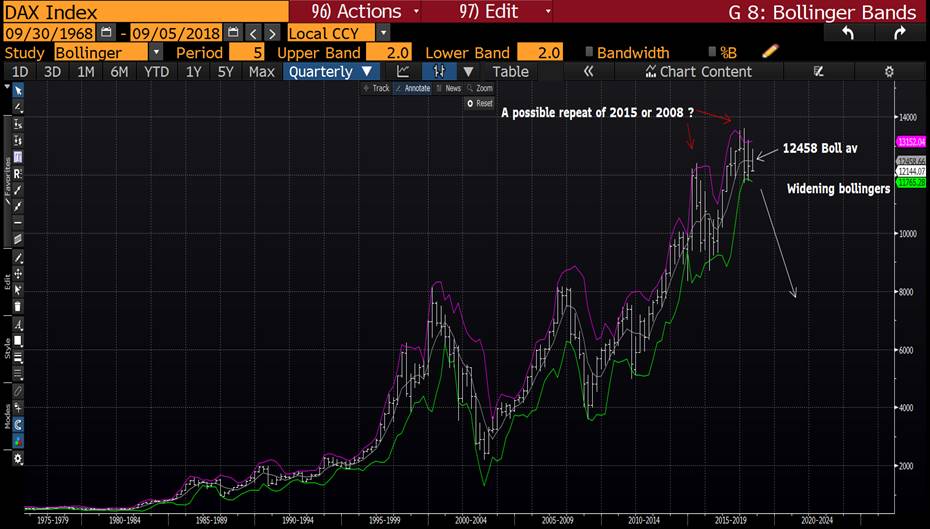Click the undo arrow icon
Screen dimensions: 930x529
pyautogui.click(x=849, y=33)
